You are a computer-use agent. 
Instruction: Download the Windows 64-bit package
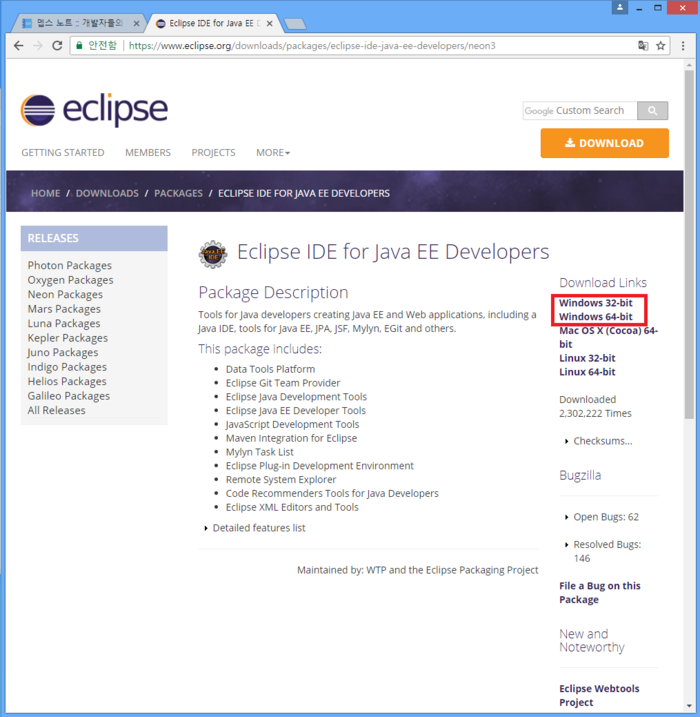[x=596, y=317]
